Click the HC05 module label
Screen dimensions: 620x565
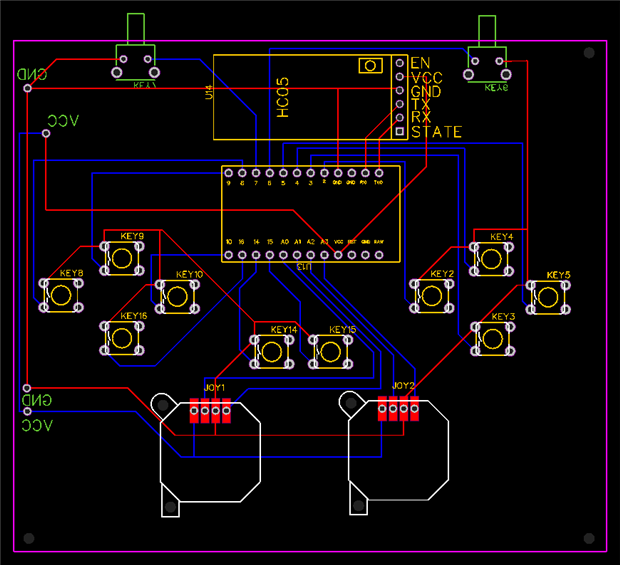pos(283,97)
